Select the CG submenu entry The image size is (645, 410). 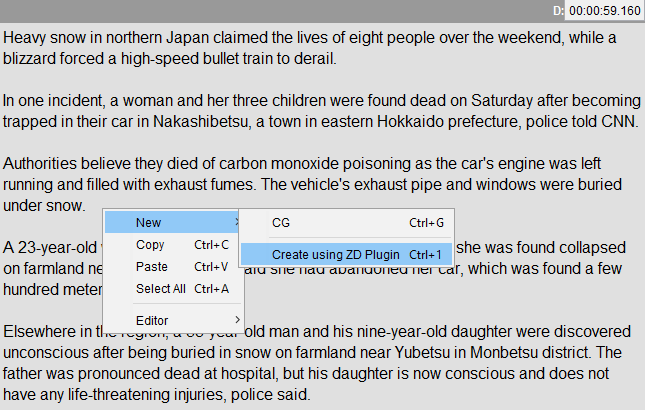tap(281, 222)
